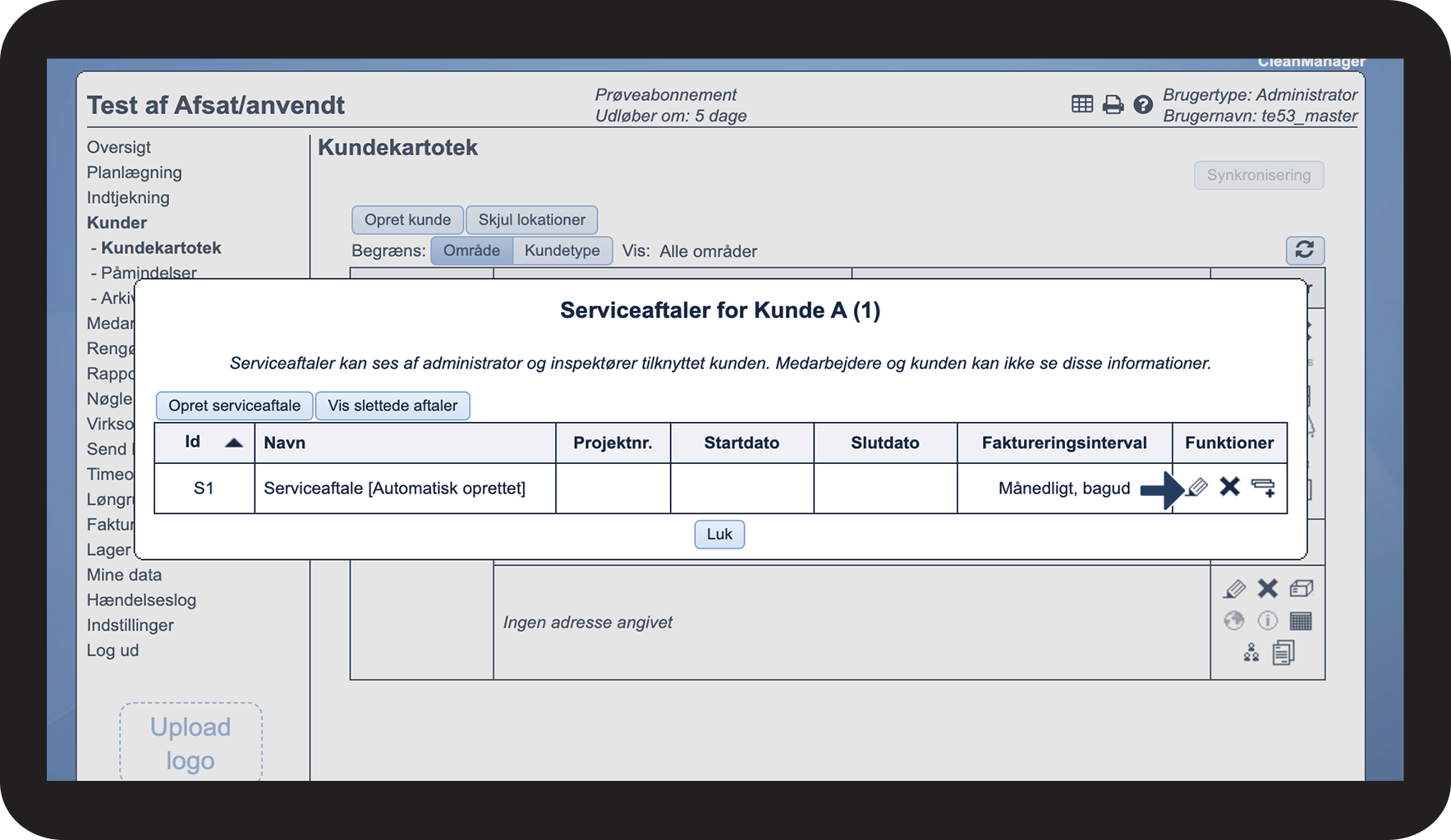This screenshot has width=1451, height=840.
Task: Delete service agreement S1 using the X icon
Action: click(x=1229, y=487)
